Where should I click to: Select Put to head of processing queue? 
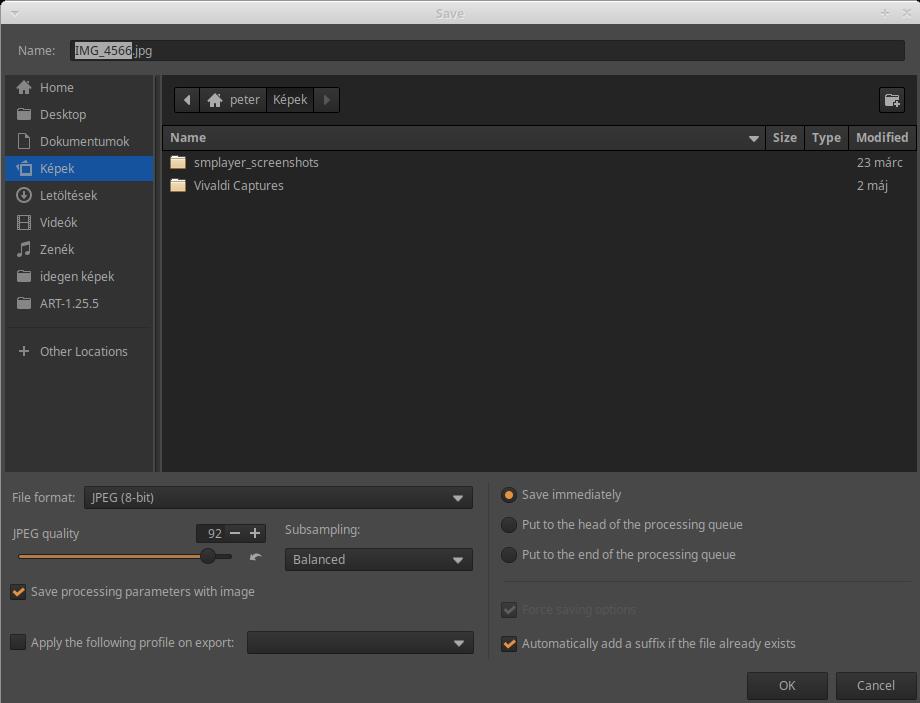(x=509, y=525)
